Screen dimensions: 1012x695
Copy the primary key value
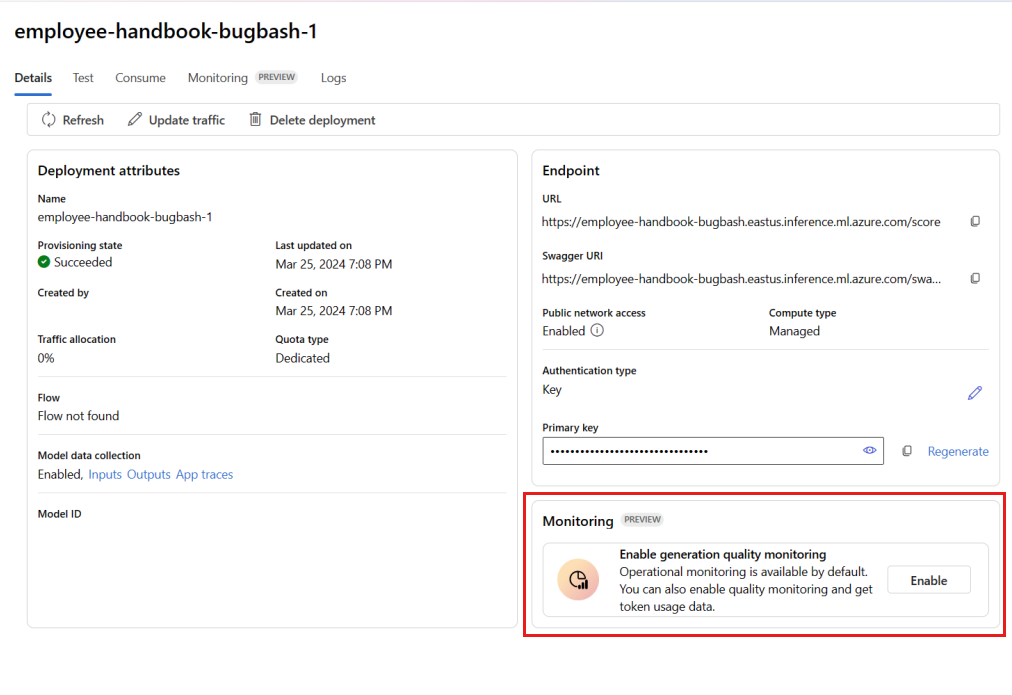[907, 451]
